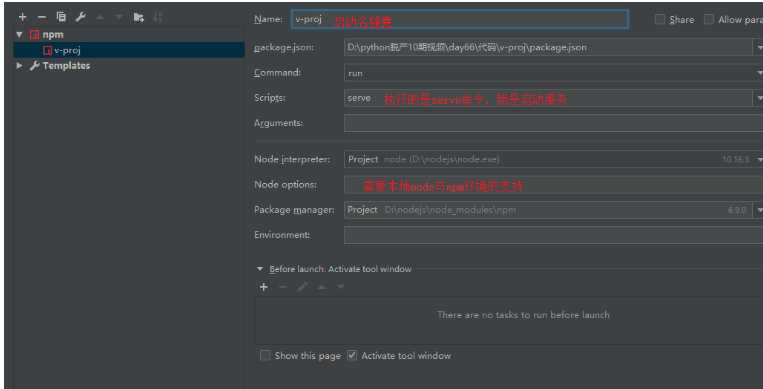Click the Environment input field
This screenshot has height=389, width=763.
coord(553,235)
